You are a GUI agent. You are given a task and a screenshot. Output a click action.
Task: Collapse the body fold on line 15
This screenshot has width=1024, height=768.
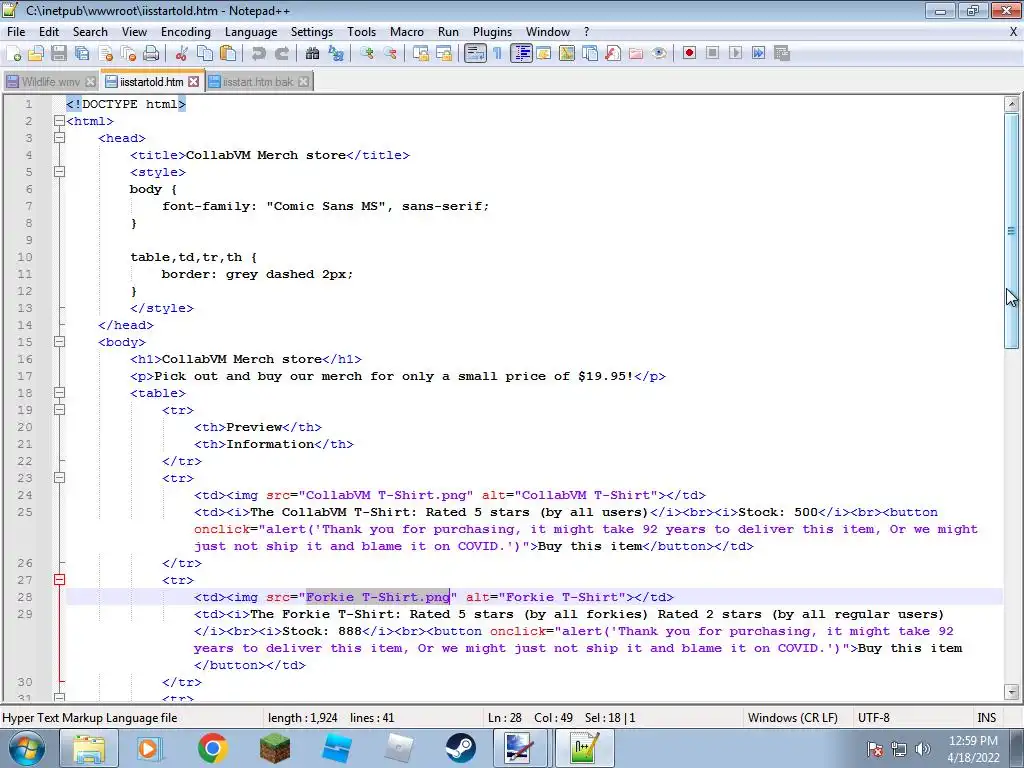(59, 342)
